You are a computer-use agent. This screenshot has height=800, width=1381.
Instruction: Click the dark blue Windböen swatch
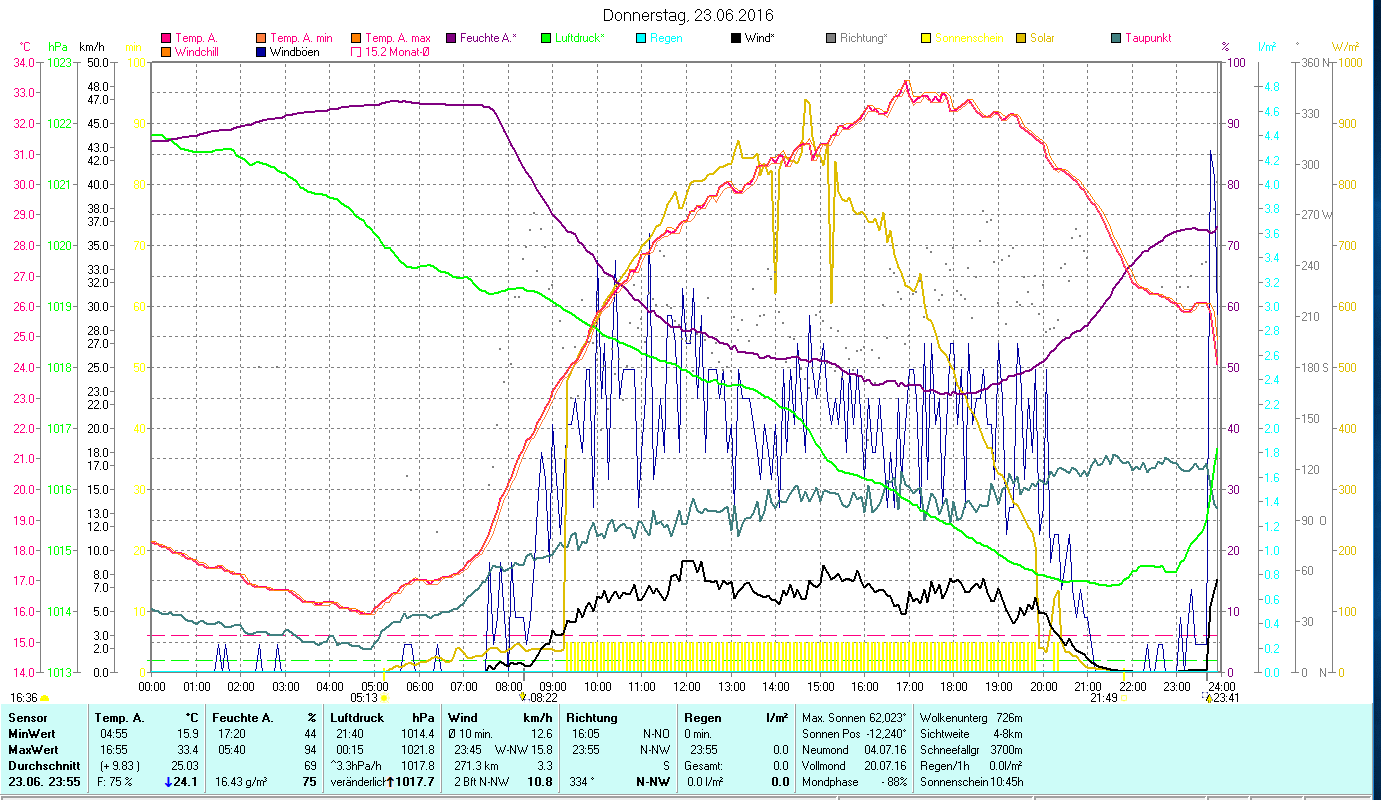(261, 52)
